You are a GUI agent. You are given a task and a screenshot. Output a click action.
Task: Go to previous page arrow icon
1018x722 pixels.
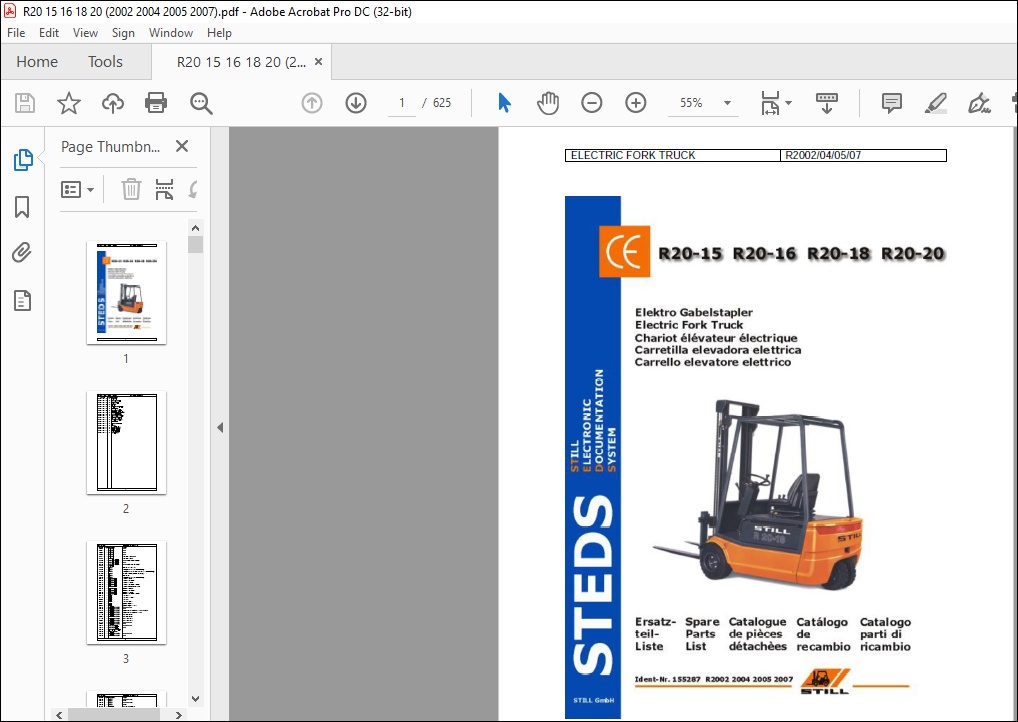(312, 103)
